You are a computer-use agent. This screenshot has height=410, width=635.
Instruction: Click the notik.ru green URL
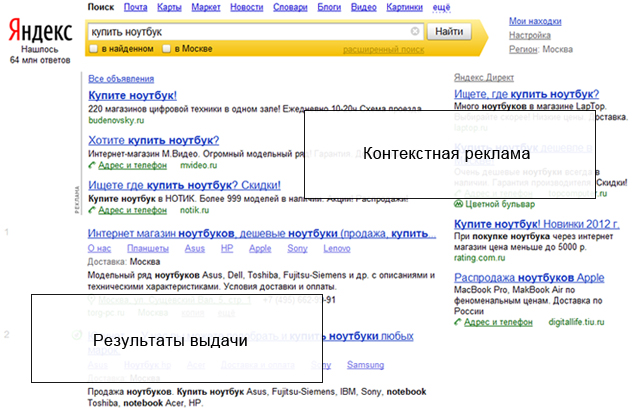[194, 210]
